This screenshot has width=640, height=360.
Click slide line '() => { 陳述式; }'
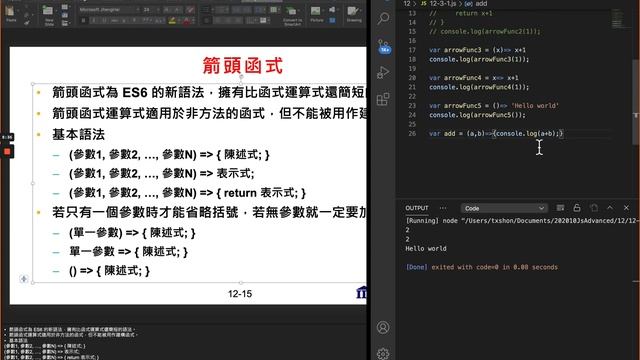click(x=109, y=271)
